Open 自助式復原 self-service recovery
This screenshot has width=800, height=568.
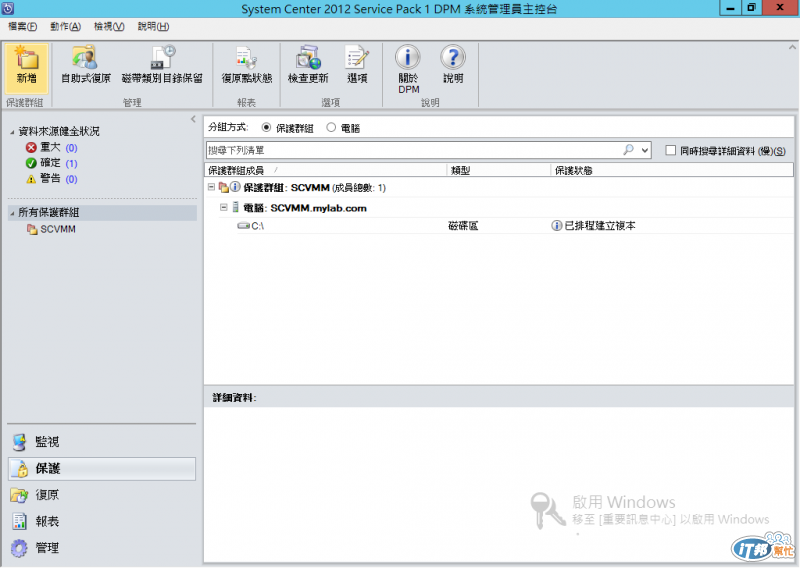(85, 65)
